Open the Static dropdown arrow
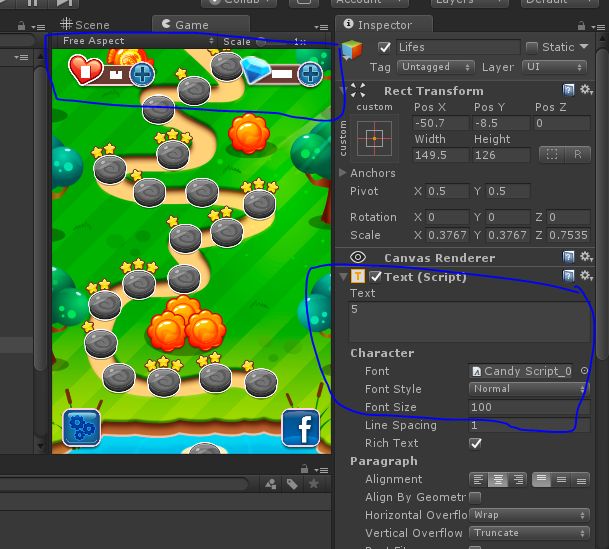Screen dimensions: 609x549 (584, 47)
